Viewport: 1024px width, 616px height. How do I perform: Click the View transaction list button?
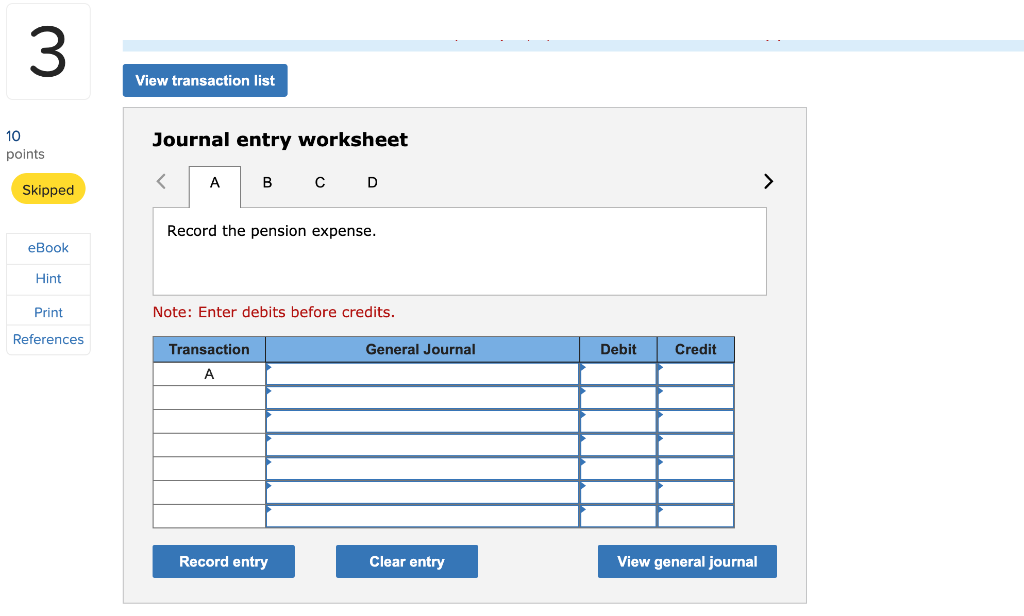point(205,80)
